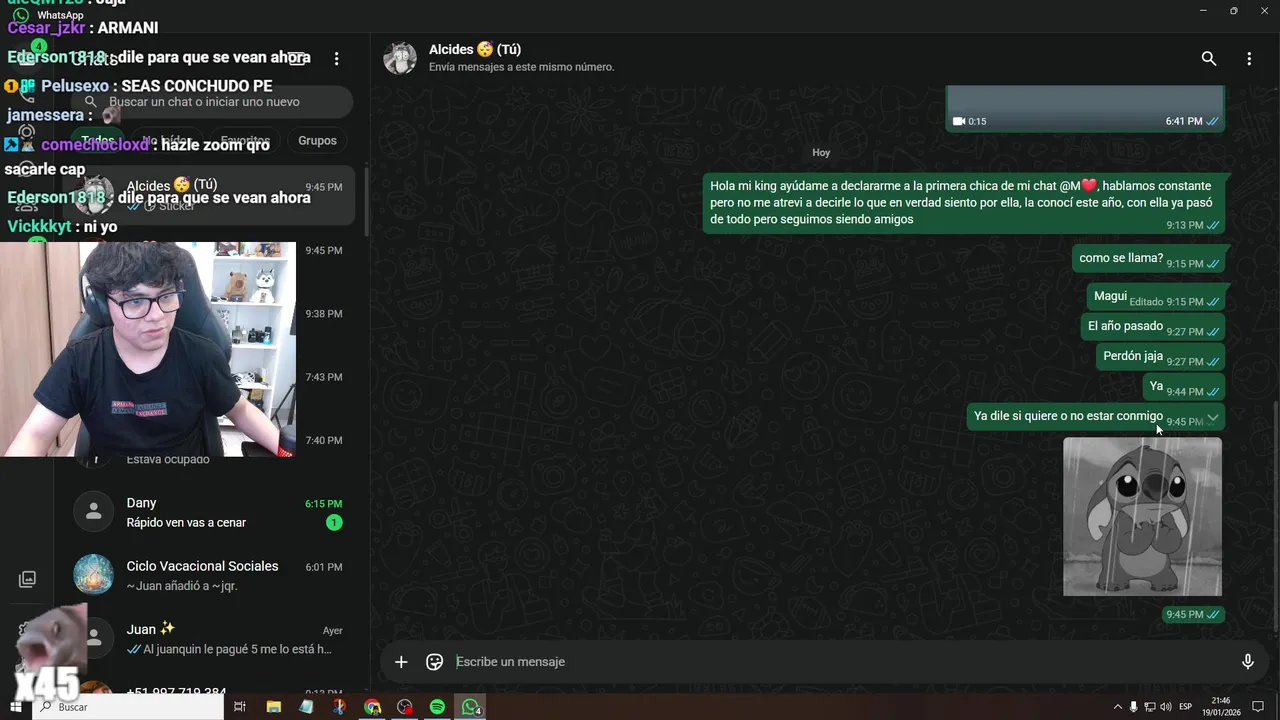Click Alcides profile picture in chat header
The height and width of the screenshot is (720, 1280).
[400, 58]
